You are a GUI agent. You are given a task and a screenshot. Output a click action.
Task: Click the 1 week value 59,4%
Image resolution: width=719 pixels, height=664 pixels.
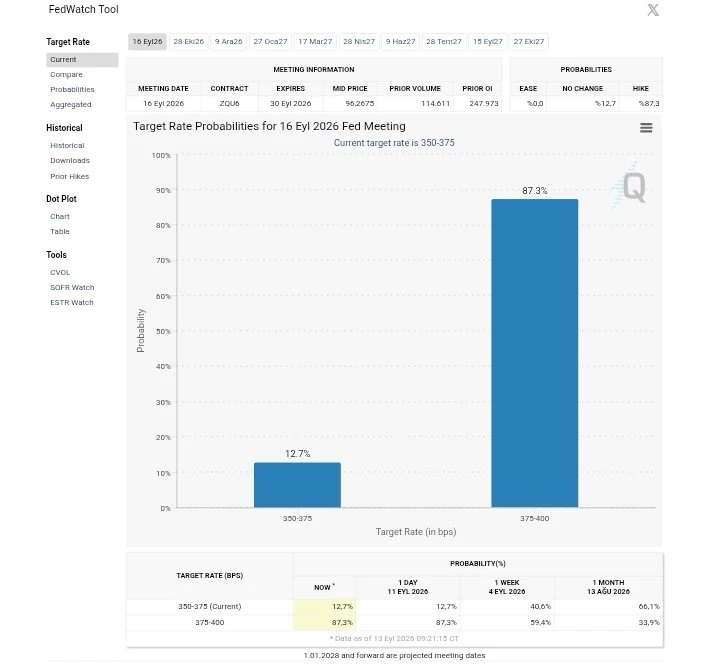[507, 623]
